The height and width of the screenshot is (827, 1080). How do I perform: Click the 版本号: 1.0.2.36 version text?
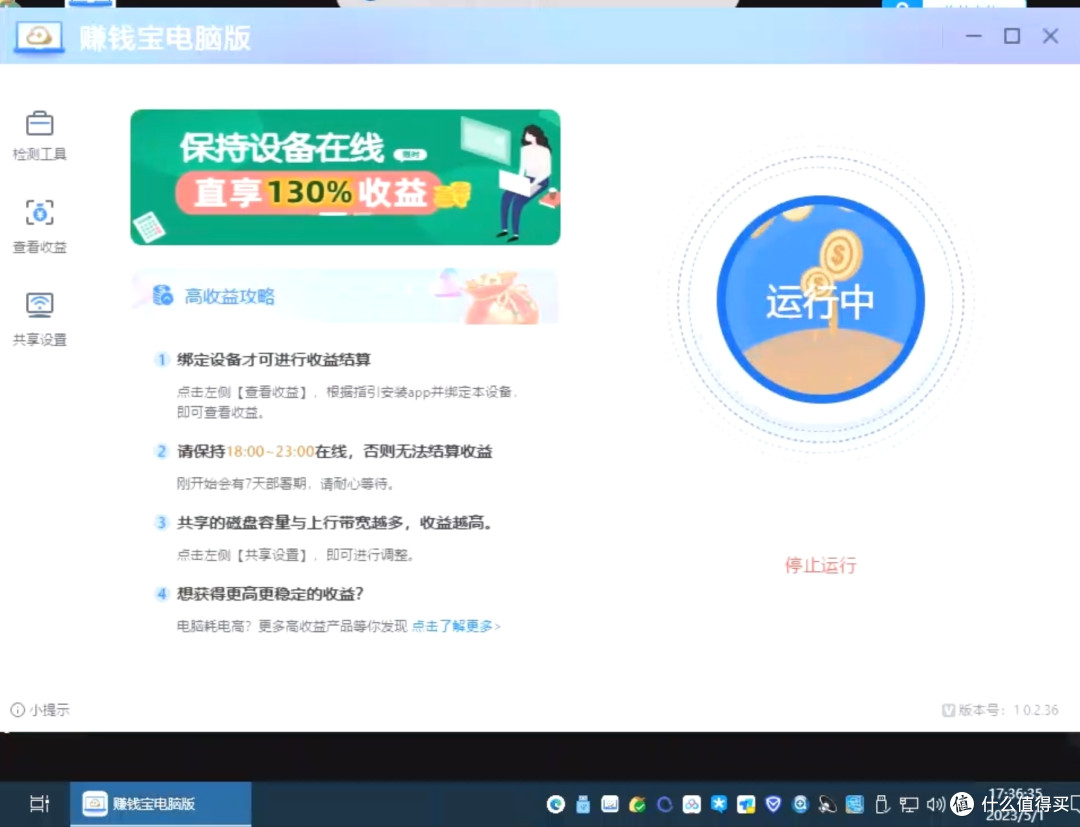[x=1008, y=710]
